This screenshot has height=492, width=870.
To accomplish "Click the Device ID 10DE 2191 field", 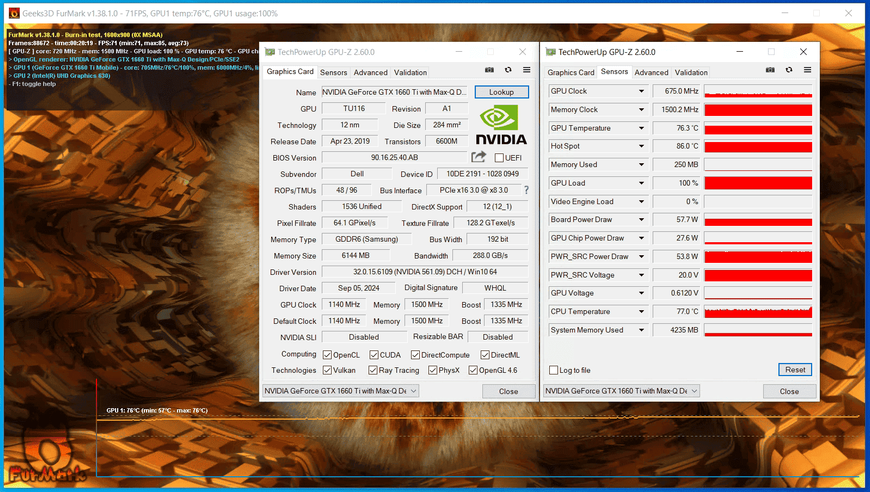I will [483, 174].
